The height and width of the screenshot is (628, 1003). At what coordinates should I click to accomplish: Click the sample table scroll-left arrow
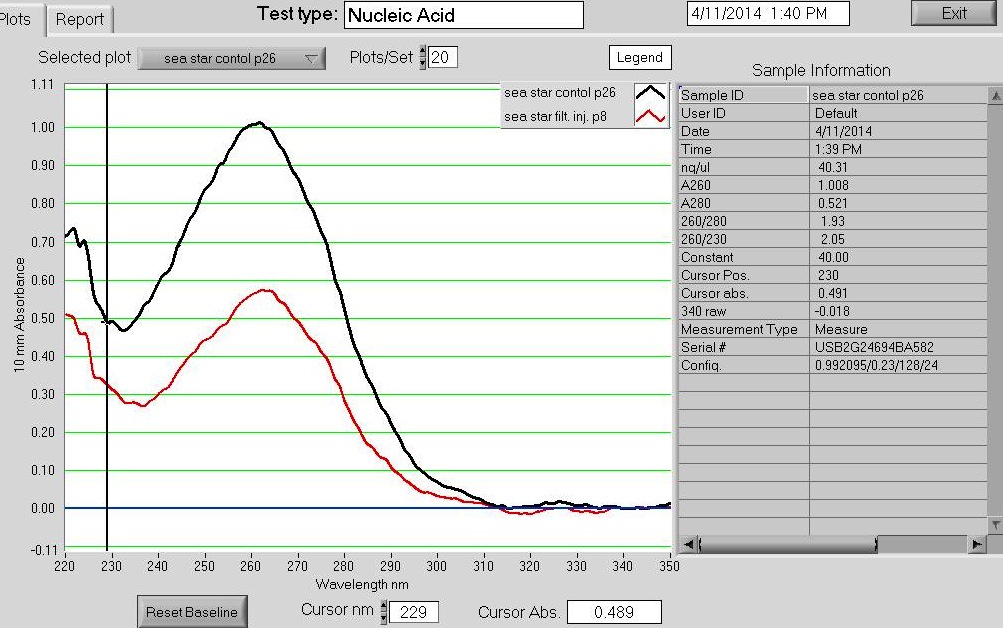pos(688,544)
